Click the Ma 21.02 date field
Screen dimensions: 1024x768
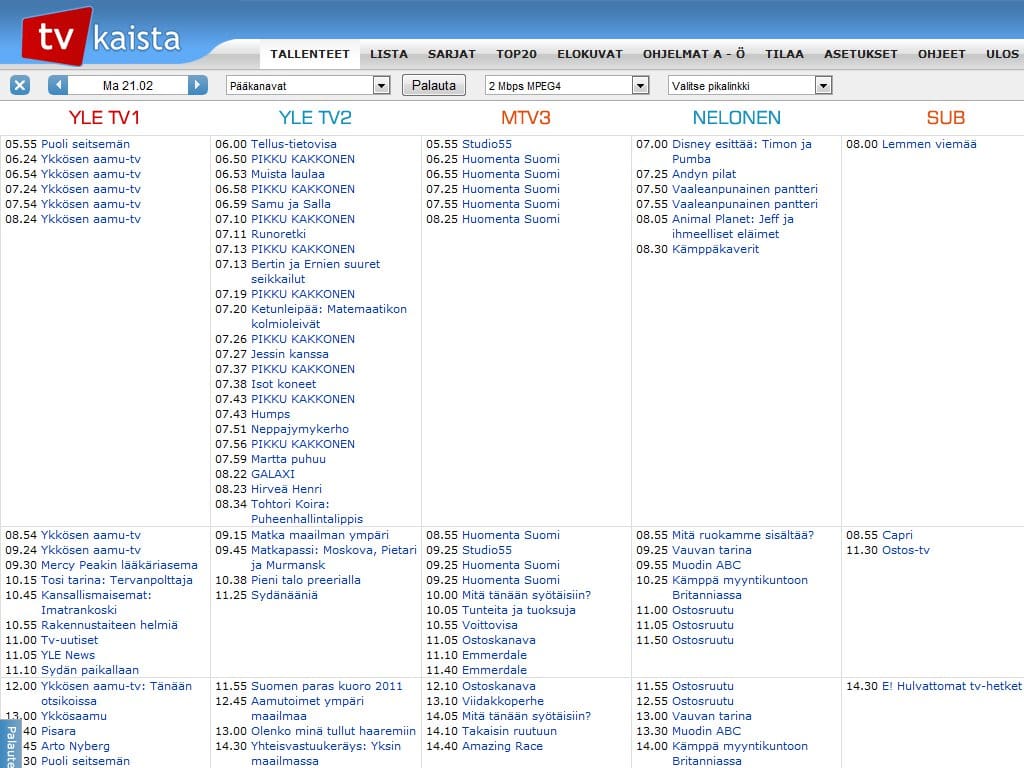[x=128, y=85]
